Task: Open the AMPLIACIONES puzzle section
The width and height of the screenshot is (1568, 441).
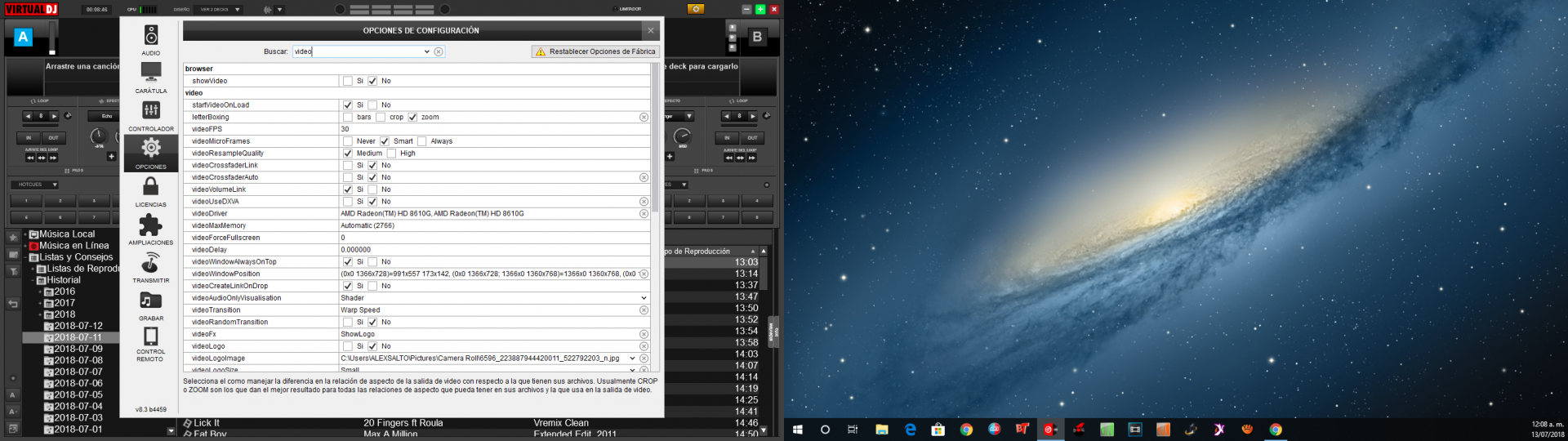Action: click(x=151, y=229)
